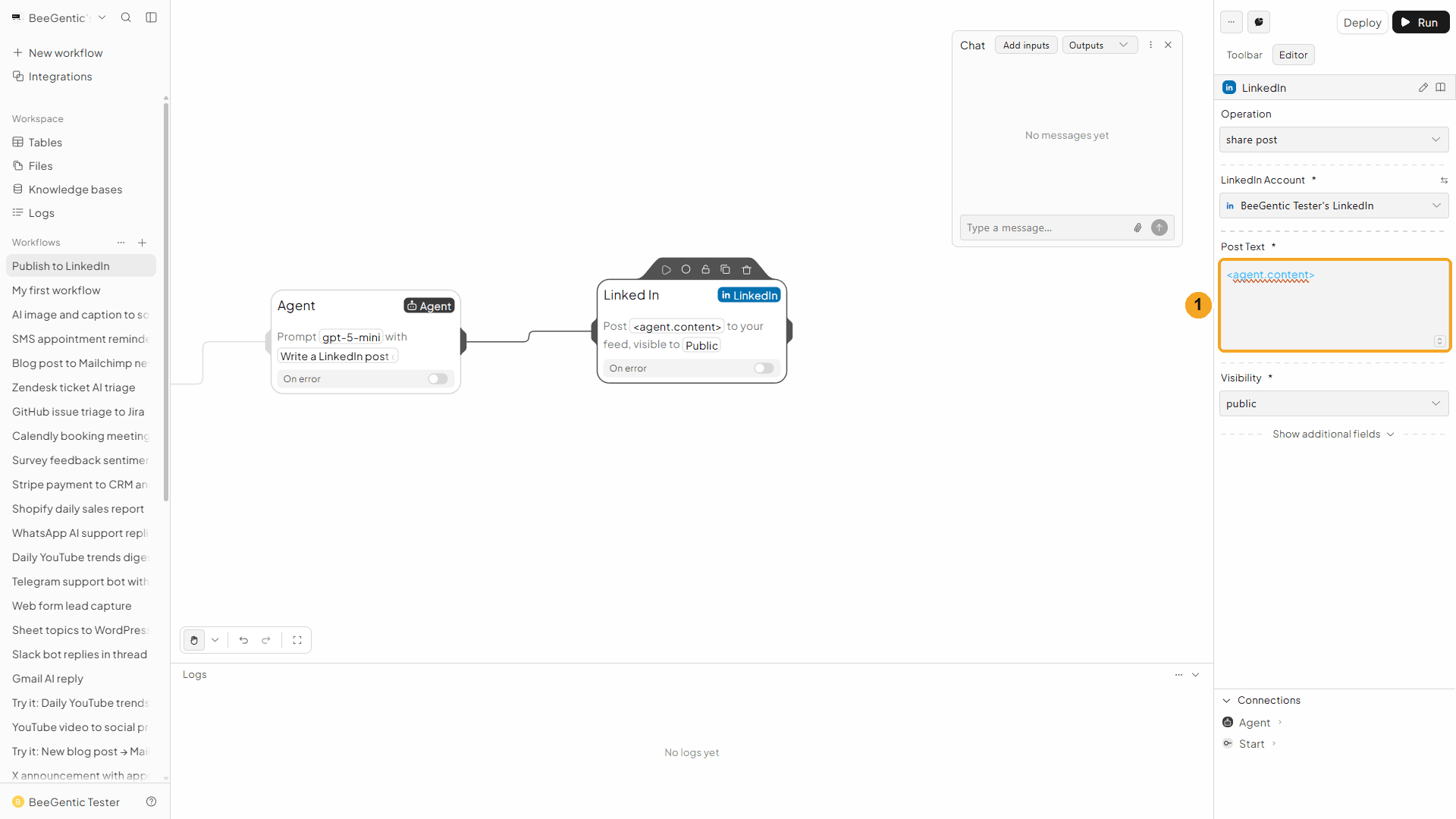This screenshot has height=819, width=1456.
Task: Switch to the Toolbar tab
Action: point(1244,55)
